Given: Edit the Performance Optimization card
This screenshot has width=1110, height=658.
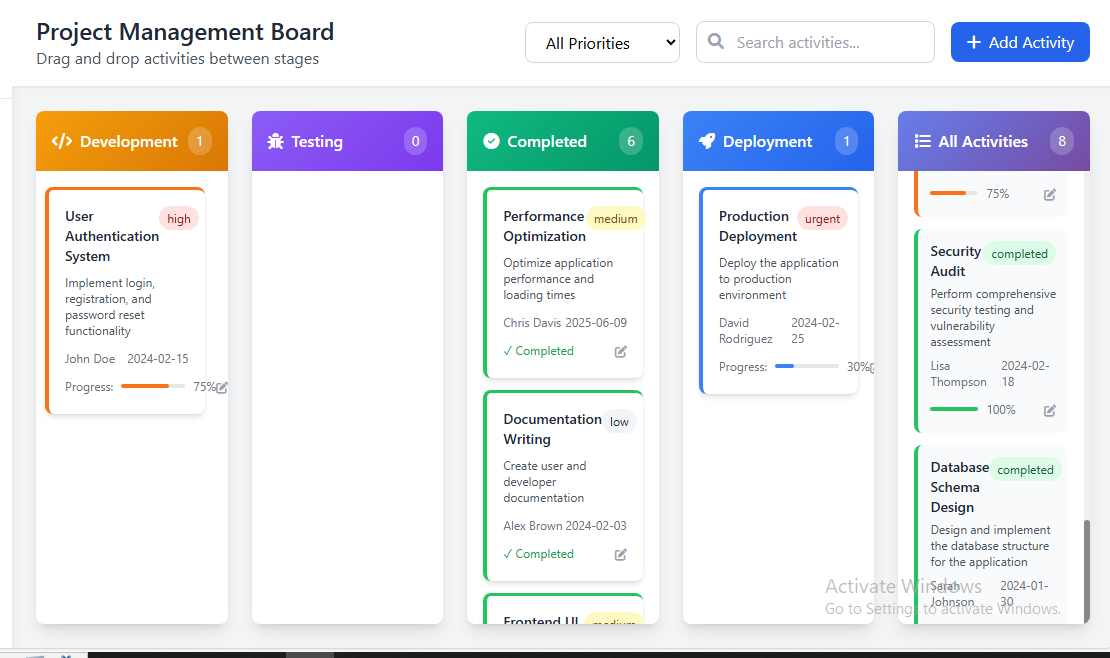Looking at the screenshot, I should pyautogui.click(x=621, y=351).
